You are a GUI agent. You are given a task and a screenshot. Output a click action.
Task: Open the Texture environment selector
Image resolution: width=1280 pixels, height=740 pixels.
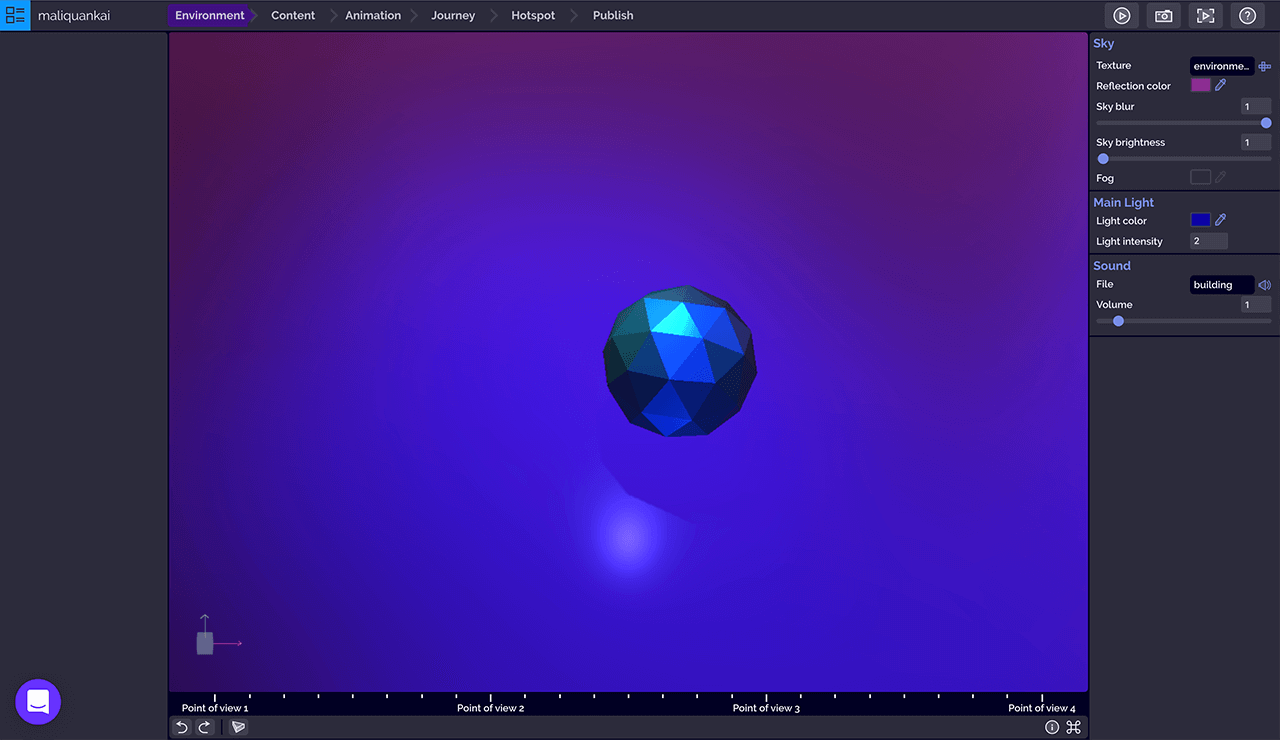click(1221, 66)
